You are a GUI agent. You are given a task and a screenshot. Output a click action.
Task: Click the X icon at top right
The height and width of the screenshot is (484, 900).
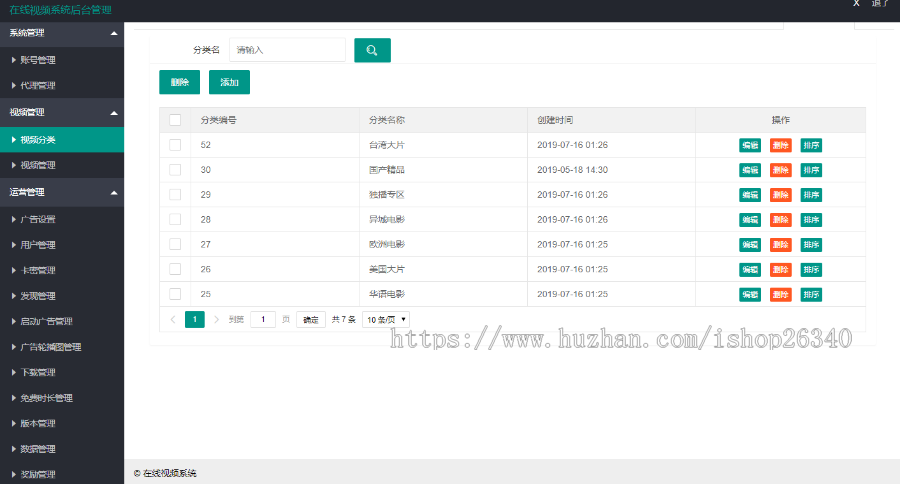856,3
